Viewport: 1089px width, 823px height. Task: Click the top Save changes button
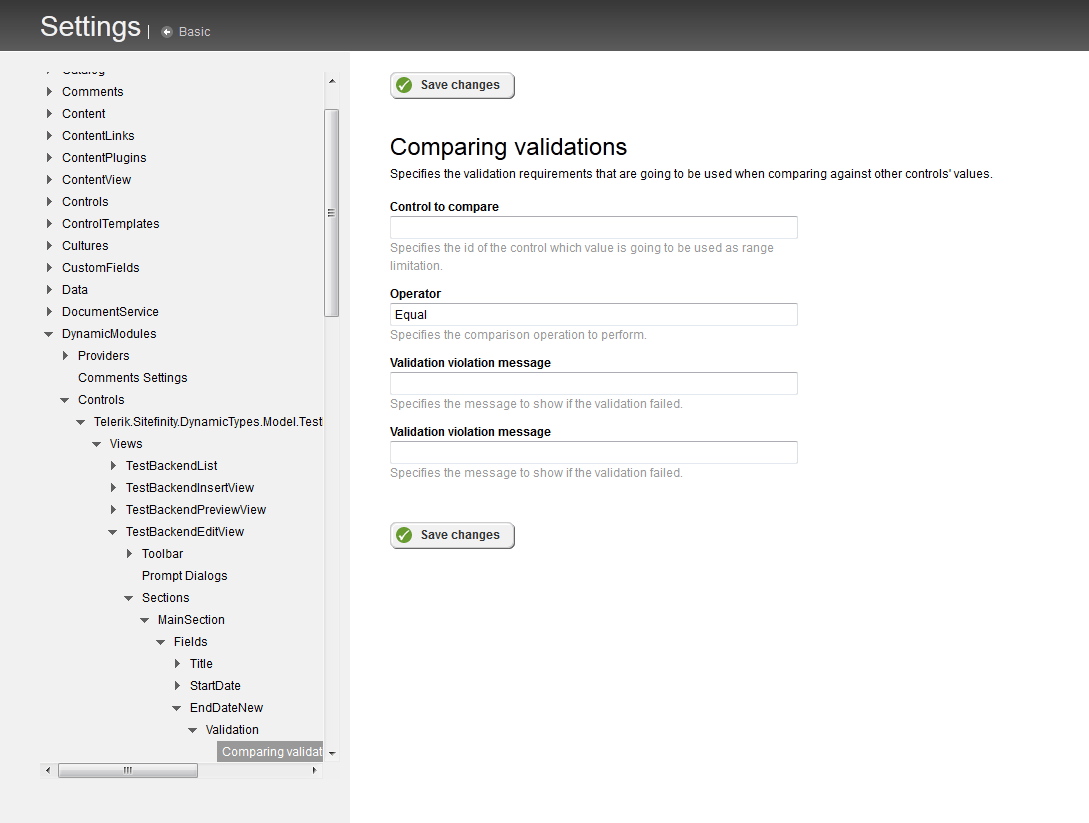pos(452,85)
